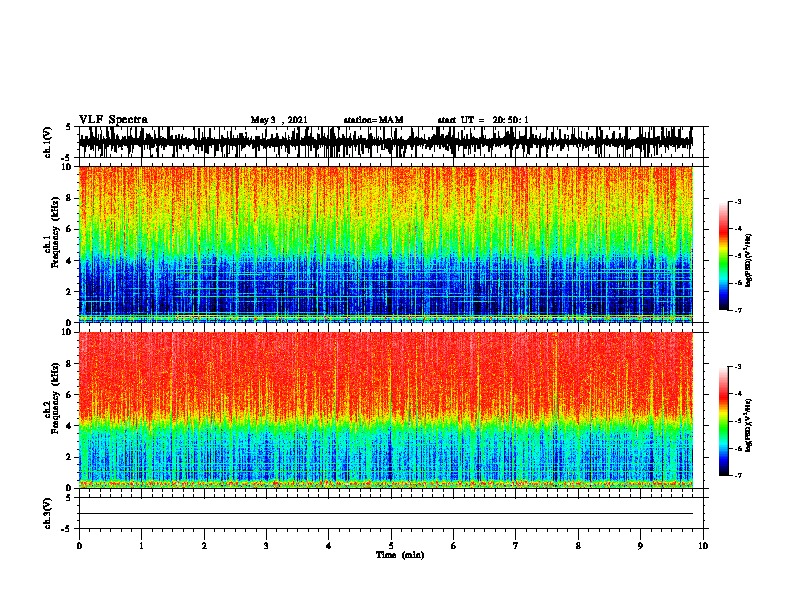Click the ch.2 color bar unit label

click(x=749, y=425)
